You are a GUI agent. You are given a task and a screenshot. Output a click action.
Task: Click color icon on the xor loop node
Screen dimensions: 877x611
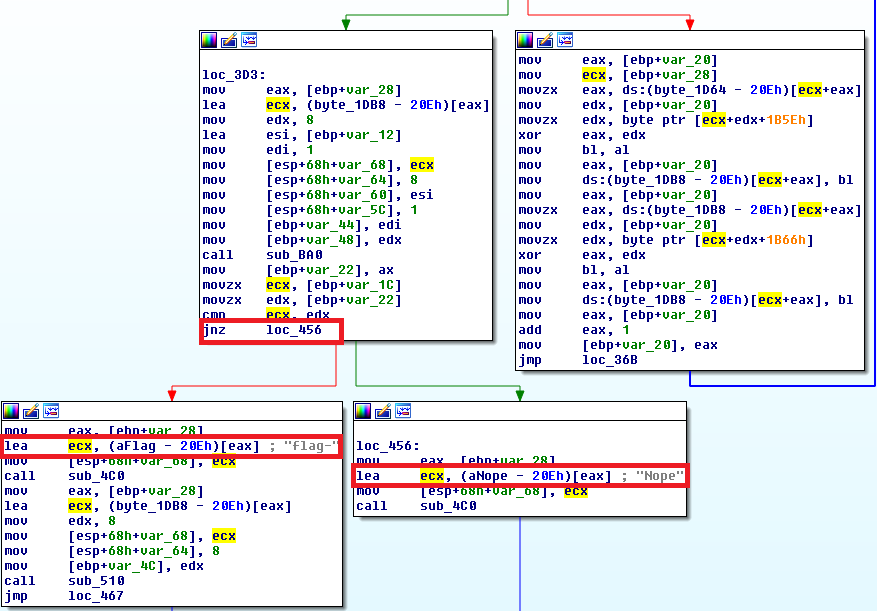coord(525,40)
